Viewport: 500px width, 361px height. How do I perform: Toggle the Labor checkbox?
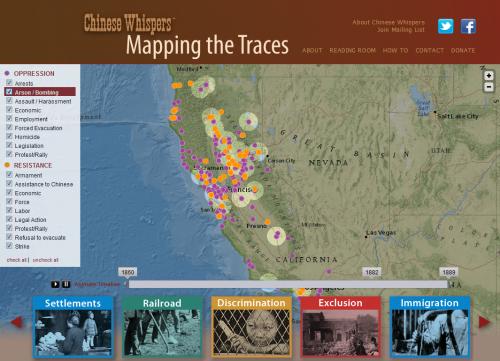[x=9, y=210]
